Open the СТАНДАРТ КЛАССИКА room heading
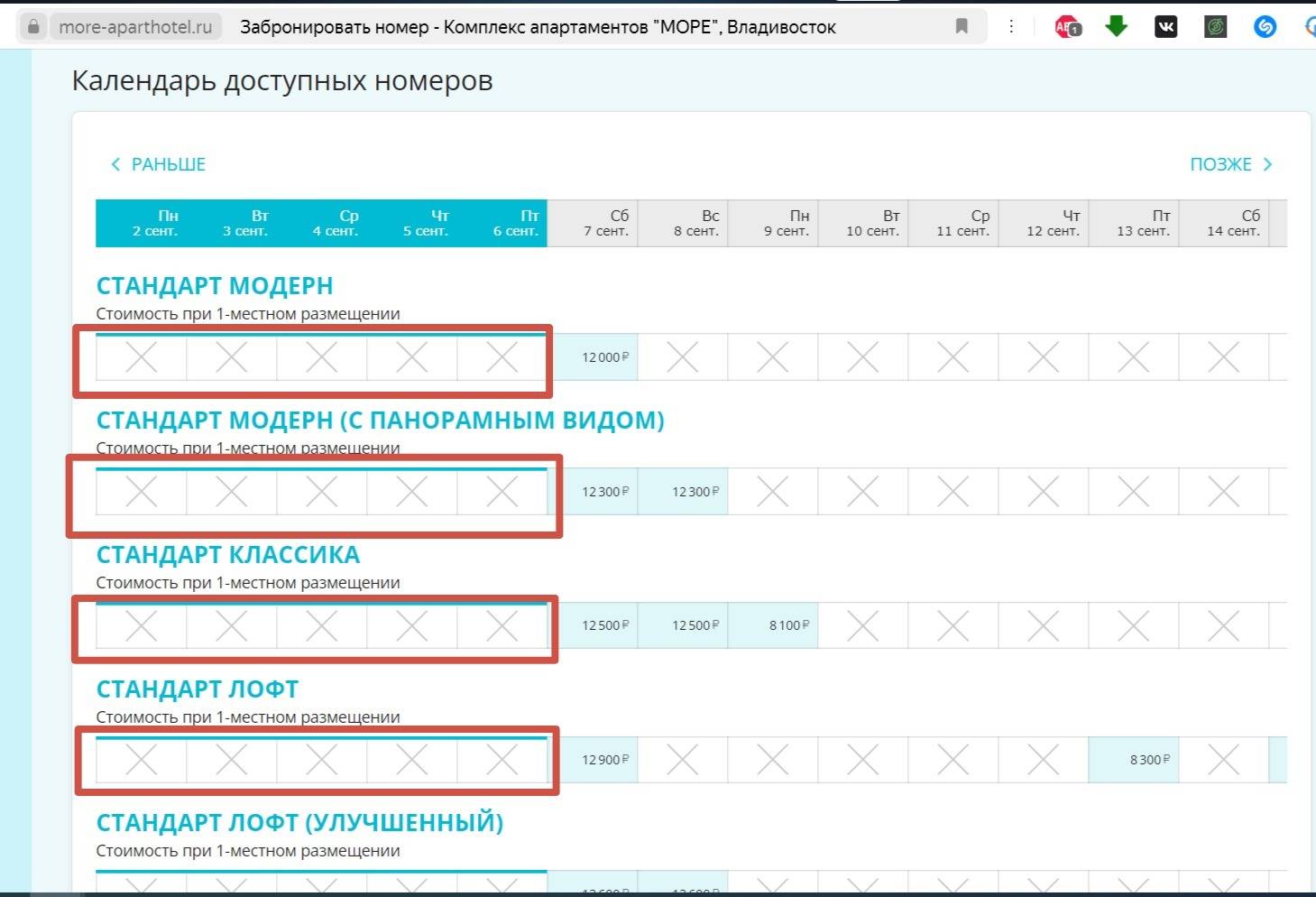This screenshot has width=1316, height=897. click(228, 555)
